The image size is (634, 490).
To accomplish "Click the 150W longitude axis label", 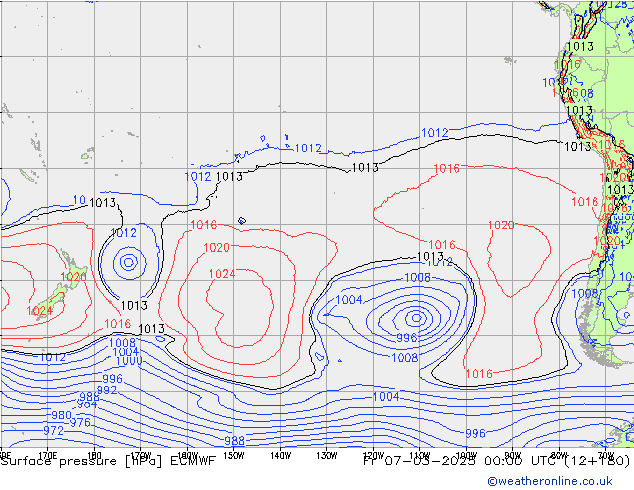I will point(234,455).
